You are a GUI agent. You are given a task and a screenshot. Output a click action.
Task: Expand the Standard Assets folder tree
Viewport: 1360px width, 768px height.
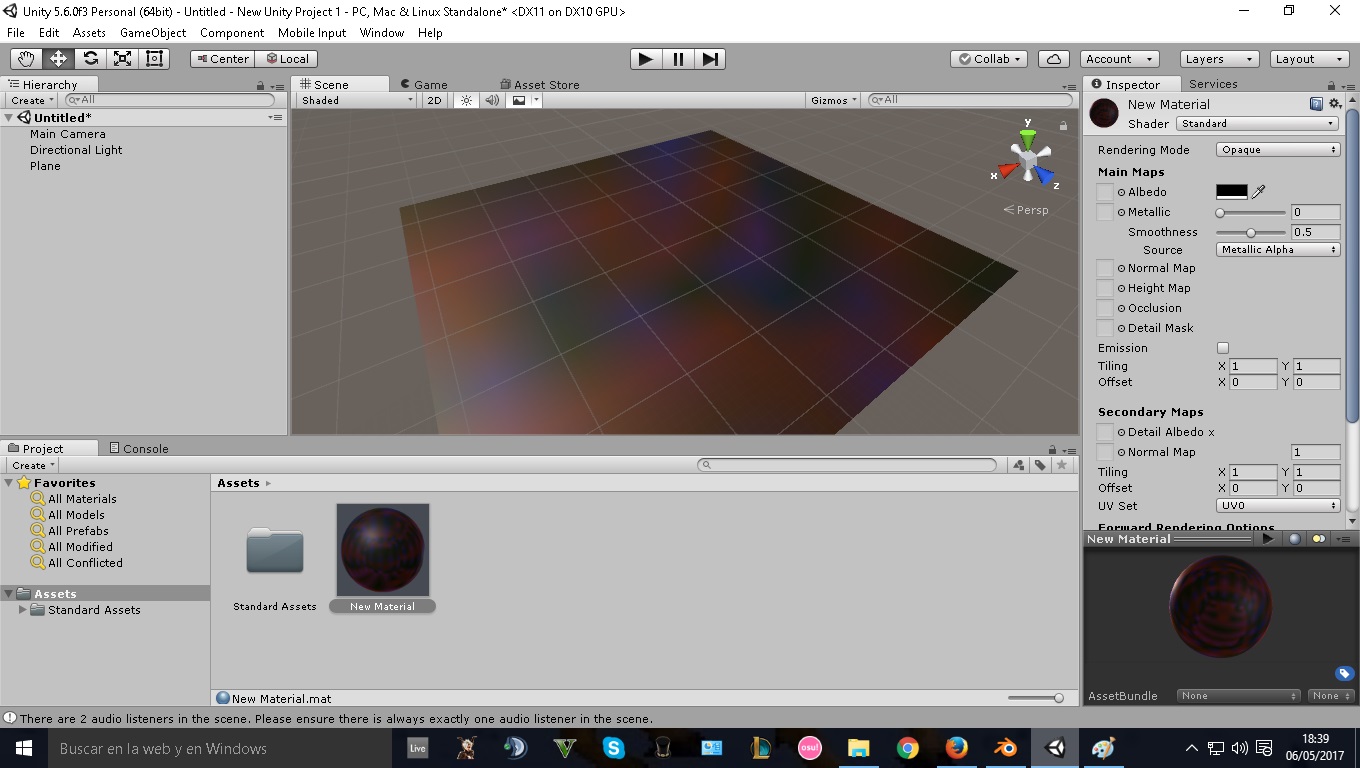23,610
